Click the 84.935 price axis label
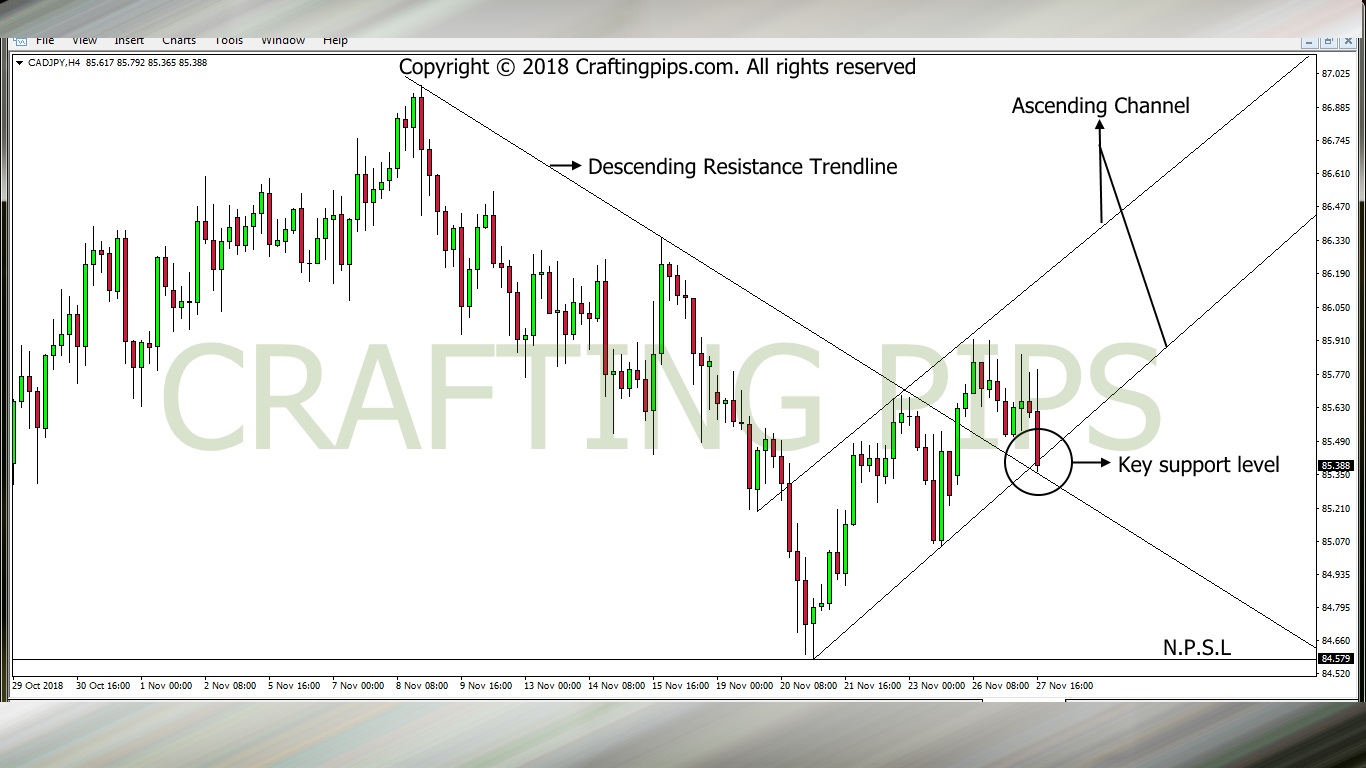This screenshot has width=1366, height=768. pyautogui.click(x=1336, y=575)
